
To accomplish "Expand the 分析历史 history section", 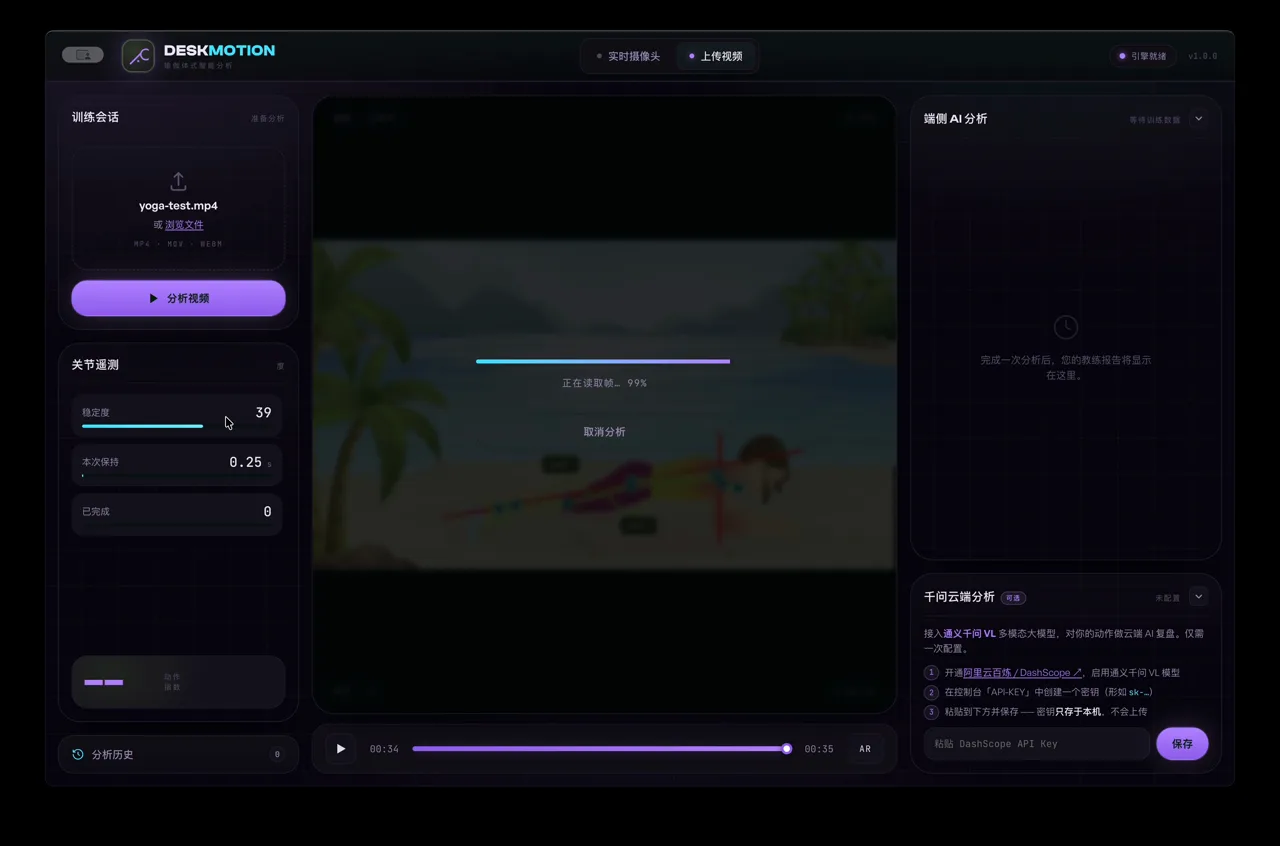I will tap(178, 754).
